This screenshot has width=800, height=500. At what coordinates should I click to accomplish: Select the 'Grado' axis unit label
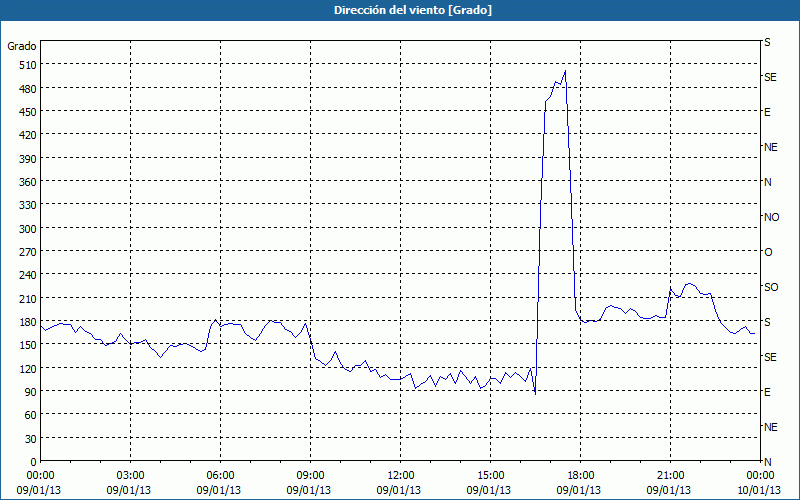pyautogui.click(x=22, y=46)
